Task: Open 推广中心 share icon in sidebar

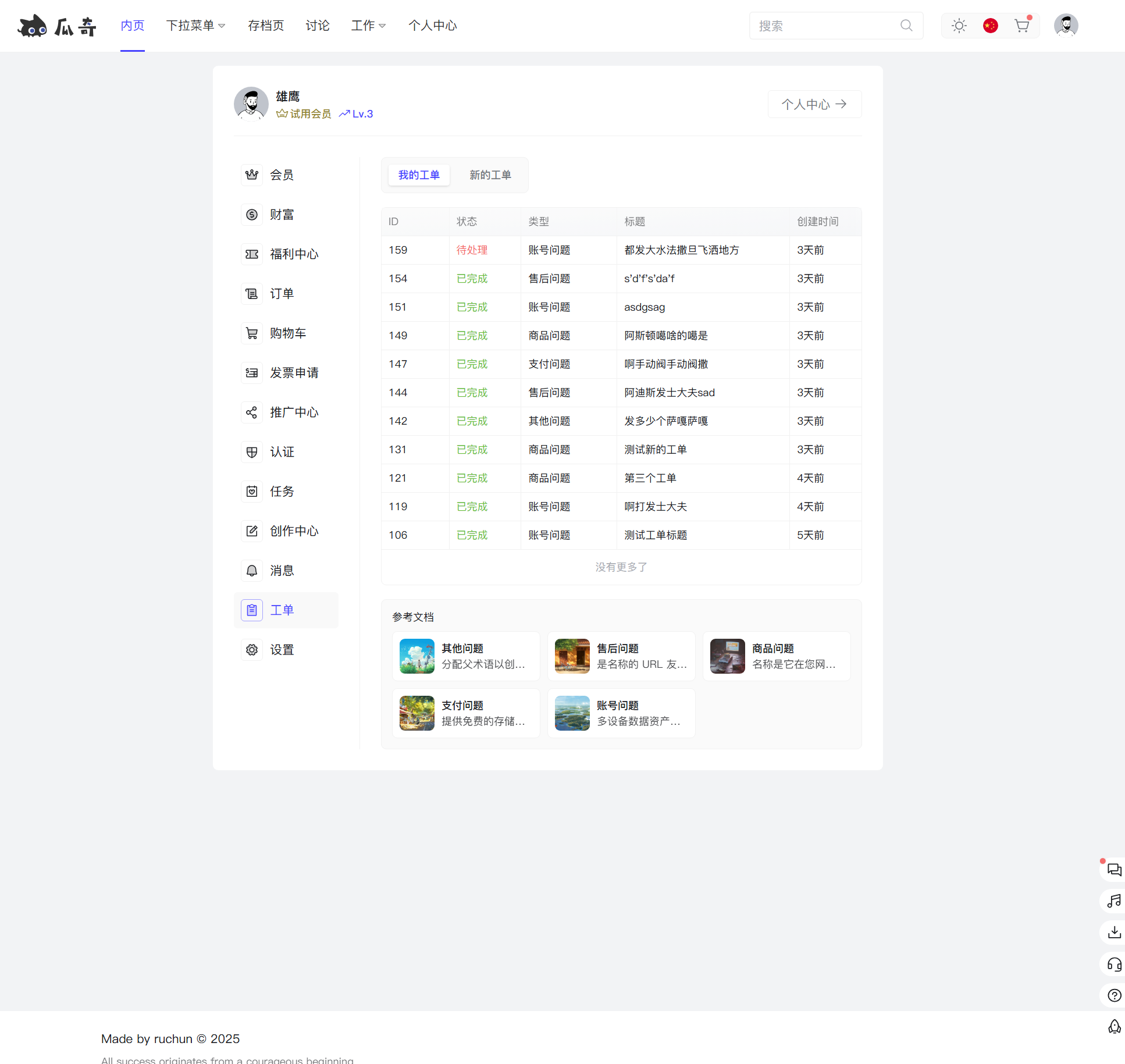Action: (x=252, y=412)
